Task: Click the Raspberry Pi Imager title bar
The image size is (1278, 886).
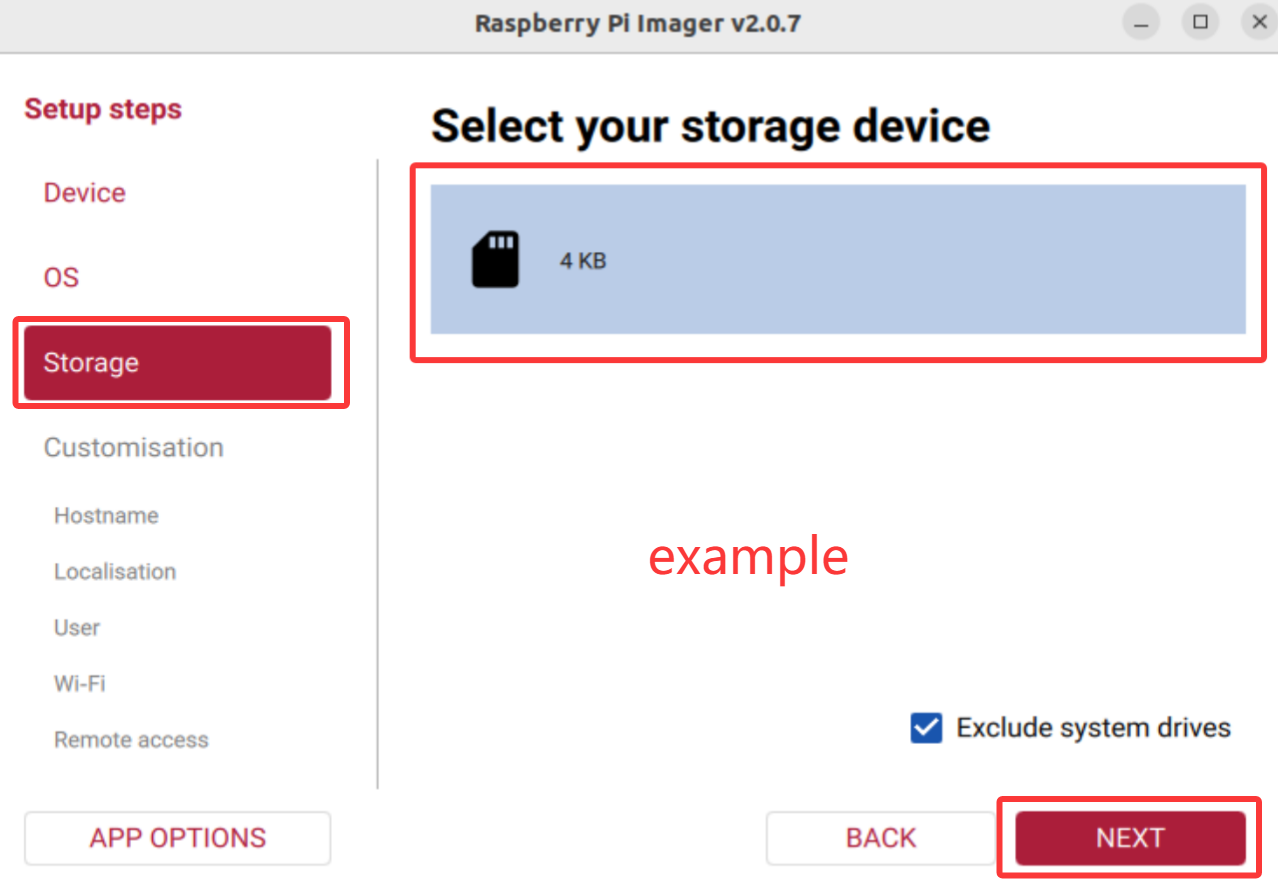Action: (x=638, y=23)
